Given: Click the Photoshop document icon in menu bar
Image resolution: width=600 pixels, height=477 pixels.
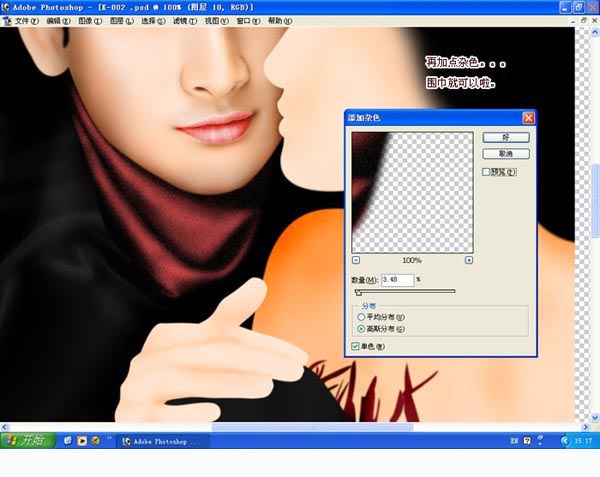Looking at the screenshot, I should coord(7,21).
